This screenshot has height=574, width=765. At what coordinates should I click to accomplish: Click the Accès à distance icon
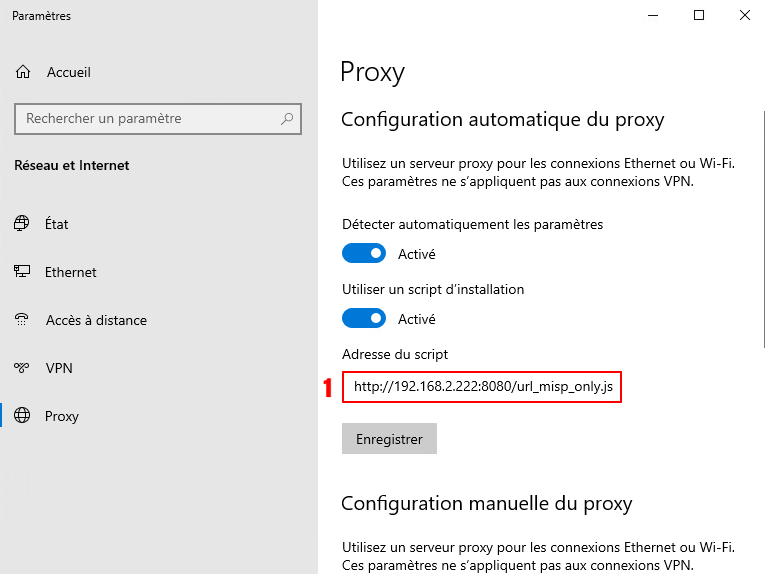22,320
